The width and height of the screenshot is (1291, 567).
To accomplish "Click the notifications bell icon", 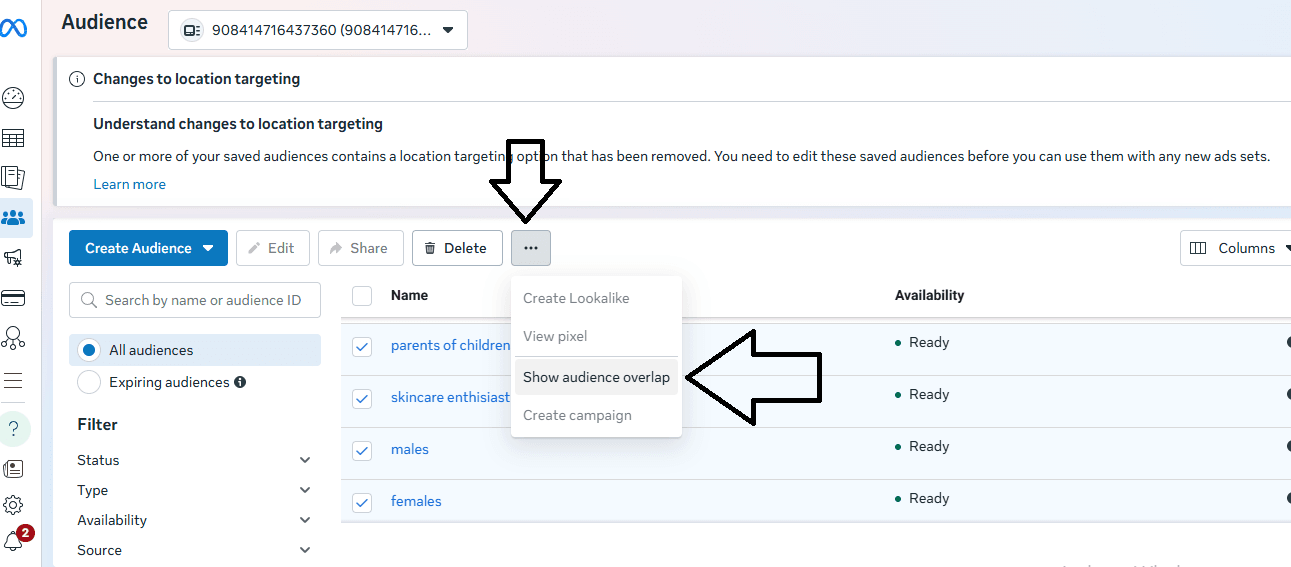I will tap(14, 541).
